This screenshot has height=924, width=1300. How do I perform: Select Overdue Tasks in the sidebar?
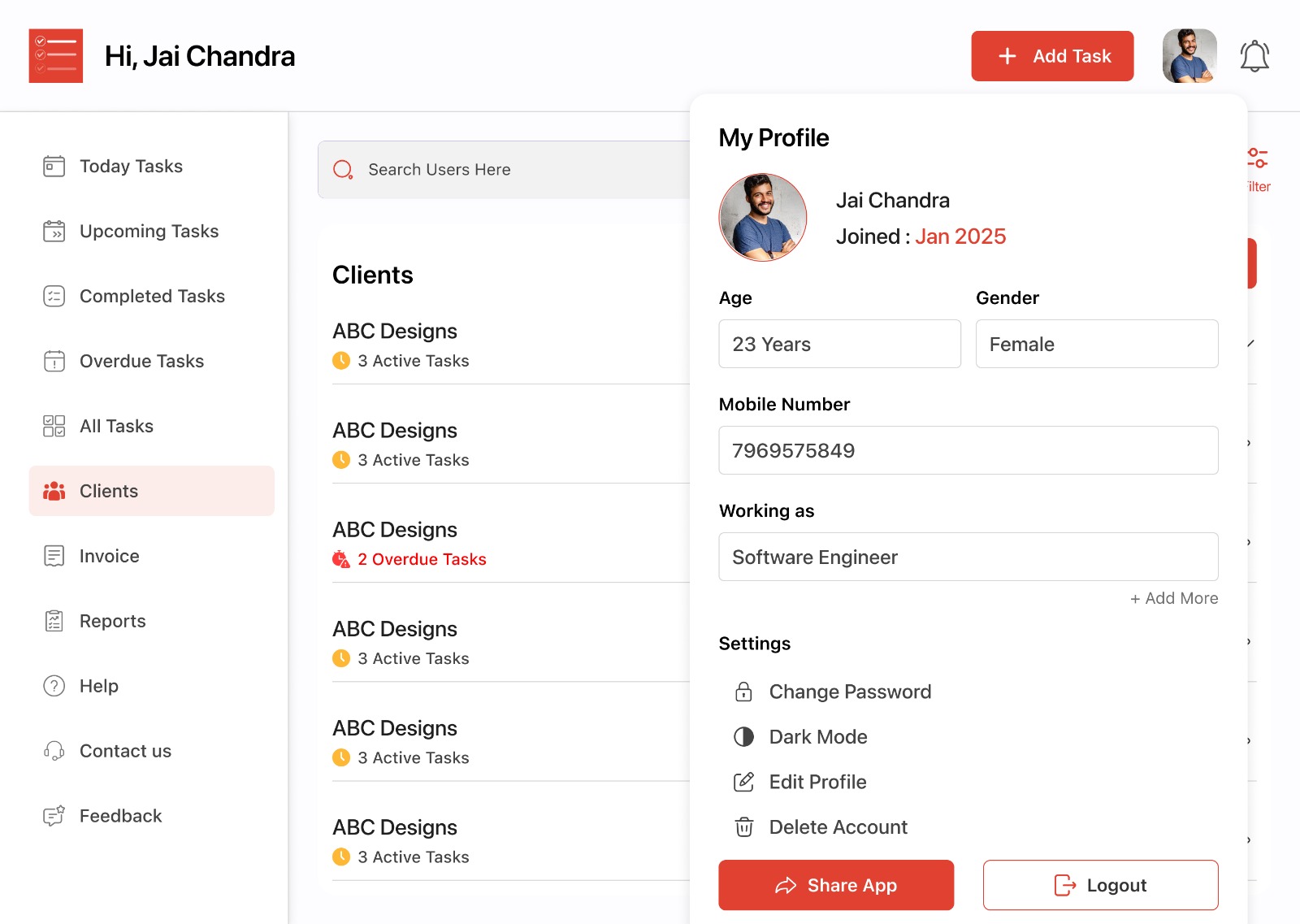[x=141, y=361]
